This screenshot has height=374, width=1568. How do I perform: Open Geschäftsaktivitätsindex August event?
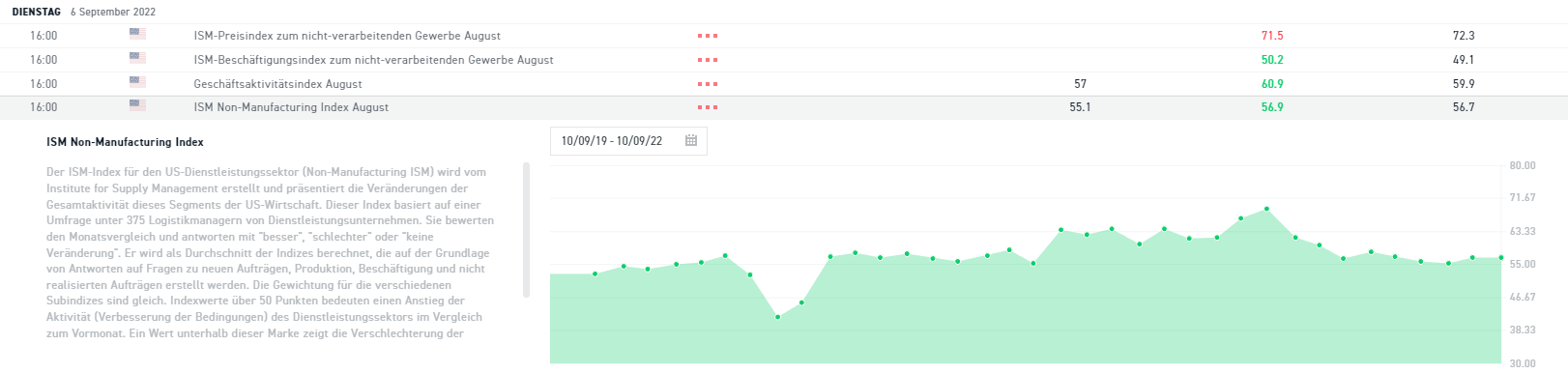point(277,84)
